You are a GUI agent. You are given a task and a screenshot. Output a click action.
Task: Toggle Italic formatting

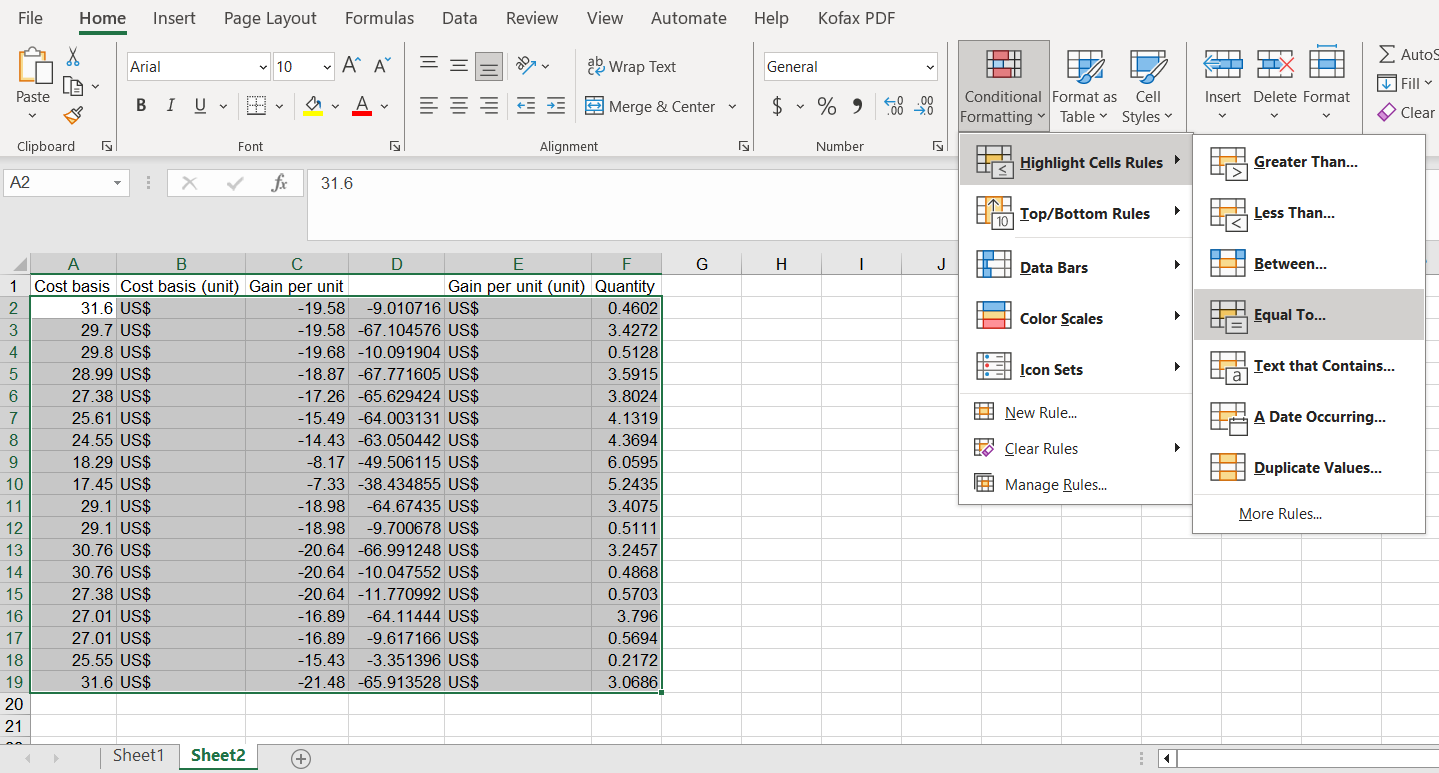tap(170, 106)
